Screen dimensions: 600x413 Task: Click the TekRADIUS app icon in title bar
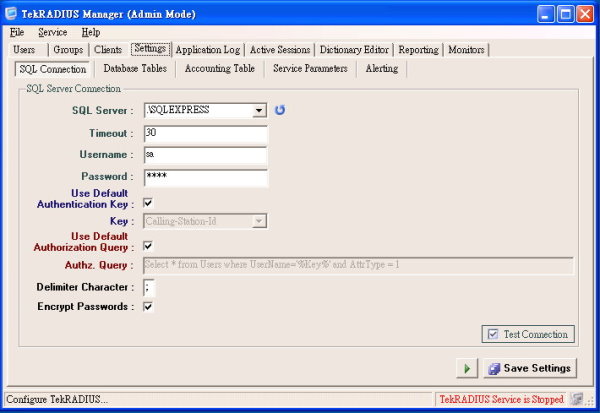click(x=11, y=13)
